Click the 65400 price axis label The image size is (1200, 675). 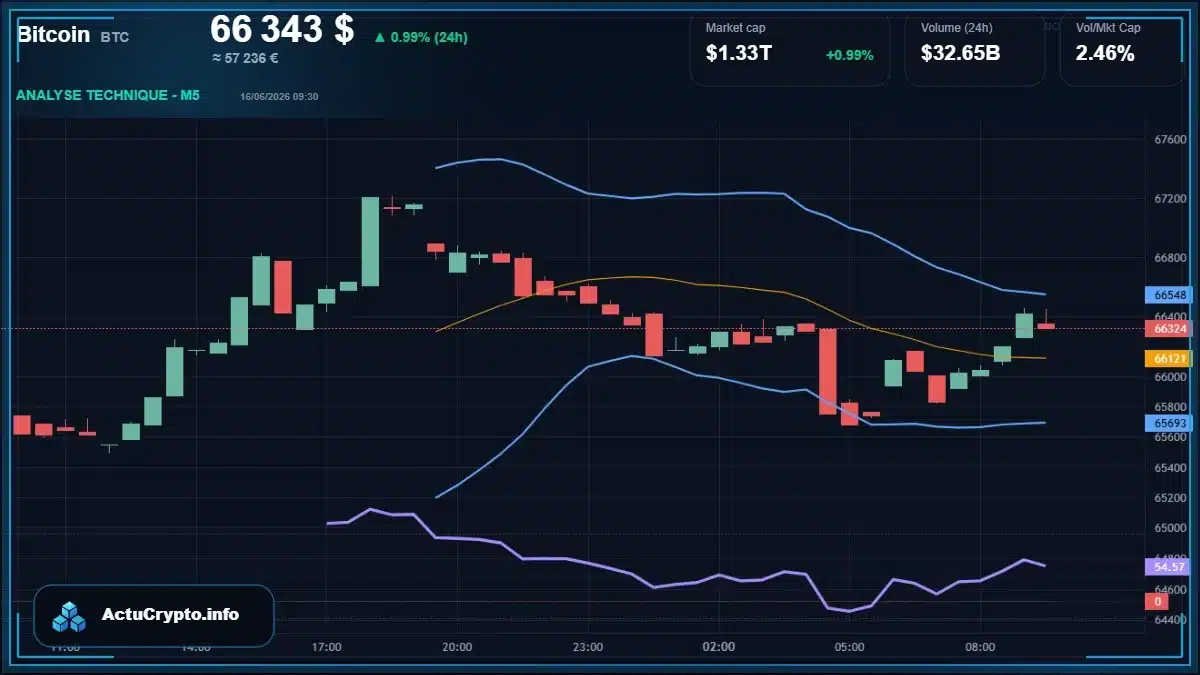pyautogui.click(x=1169, y=468)
